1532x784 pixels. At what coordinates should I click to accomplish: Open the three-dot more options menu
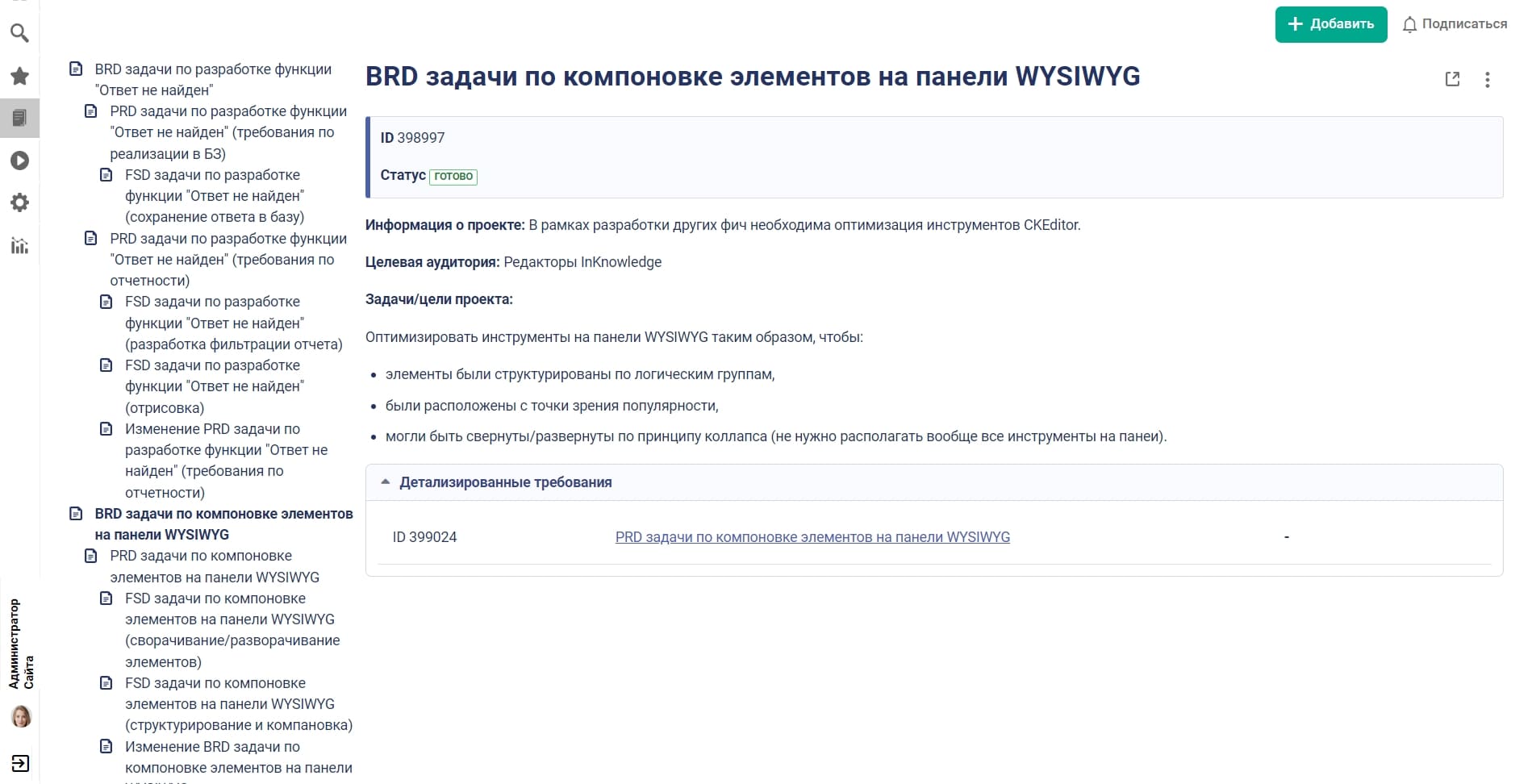click(x=1487, y=79)
